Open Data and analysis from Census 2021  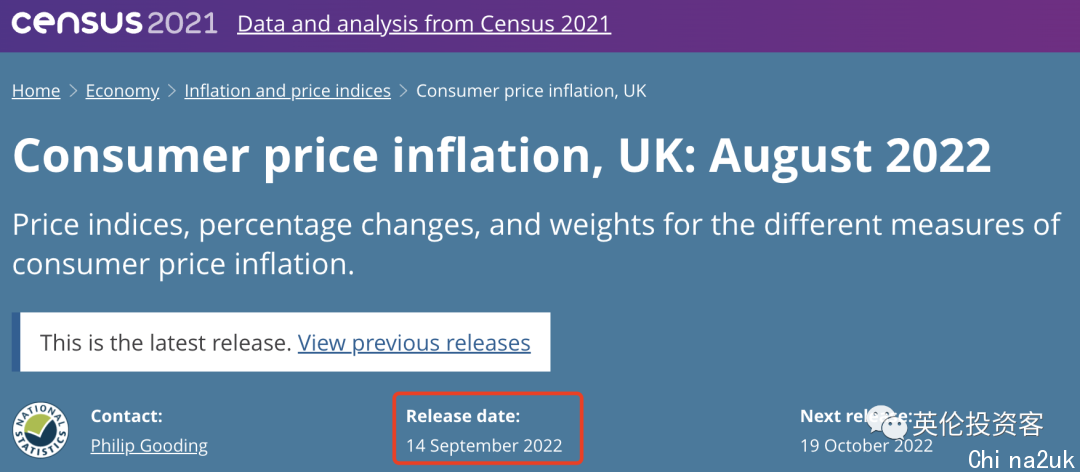424,24
